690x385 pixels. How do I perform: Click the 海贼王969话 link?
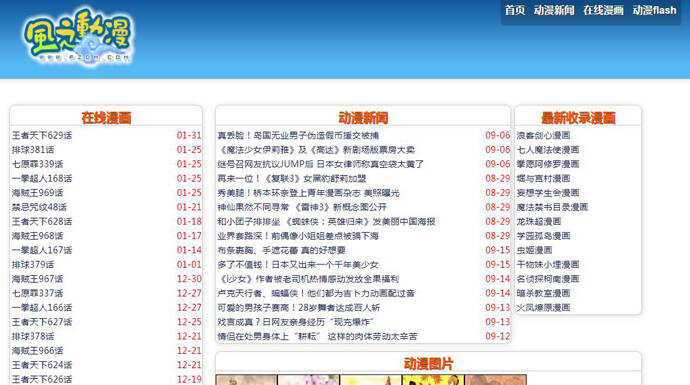37,193
